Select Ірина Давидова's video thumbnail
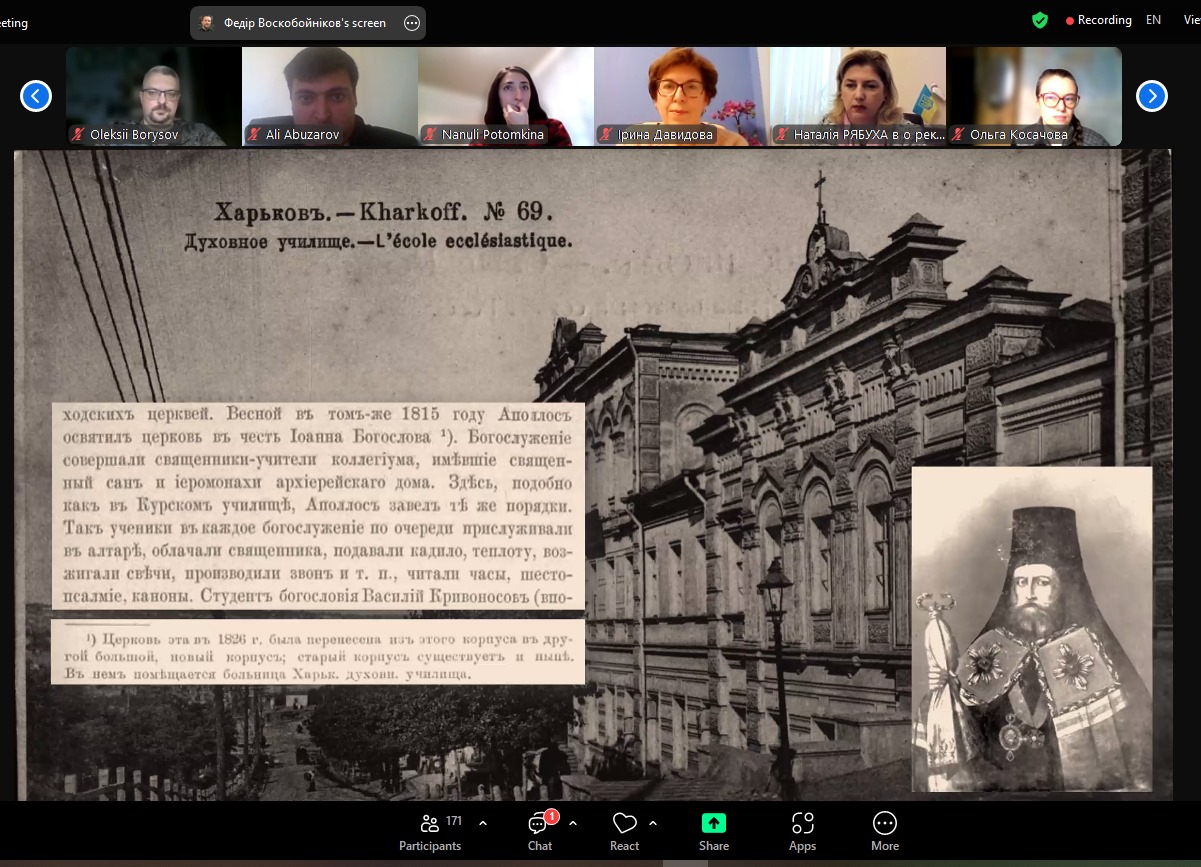Screen dimensions: 1201x867 pyautogui.click(x=681, y=96)
